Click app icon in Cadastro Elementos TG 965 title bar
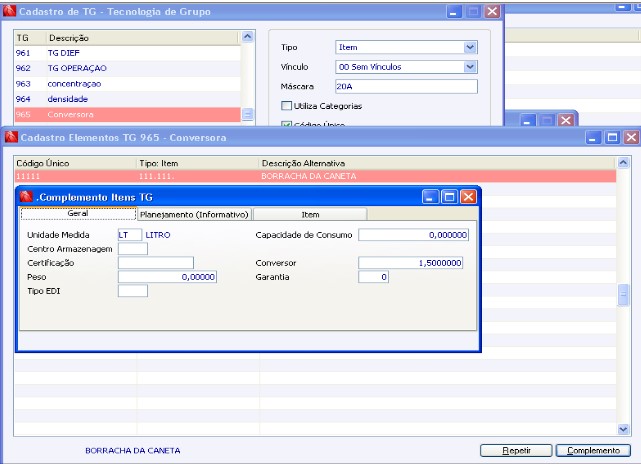 [x=11, y=137]
